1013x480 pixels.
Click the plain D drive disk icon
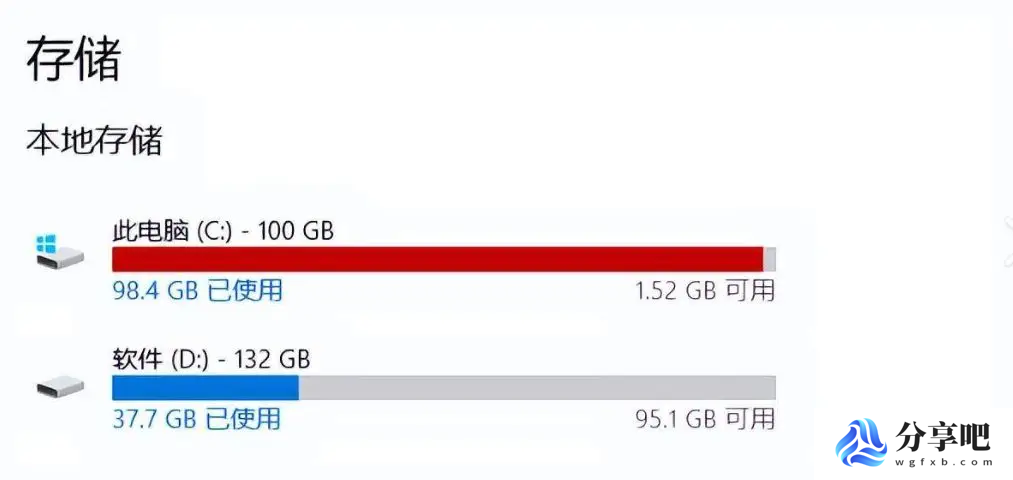click(x=60, y=387)
